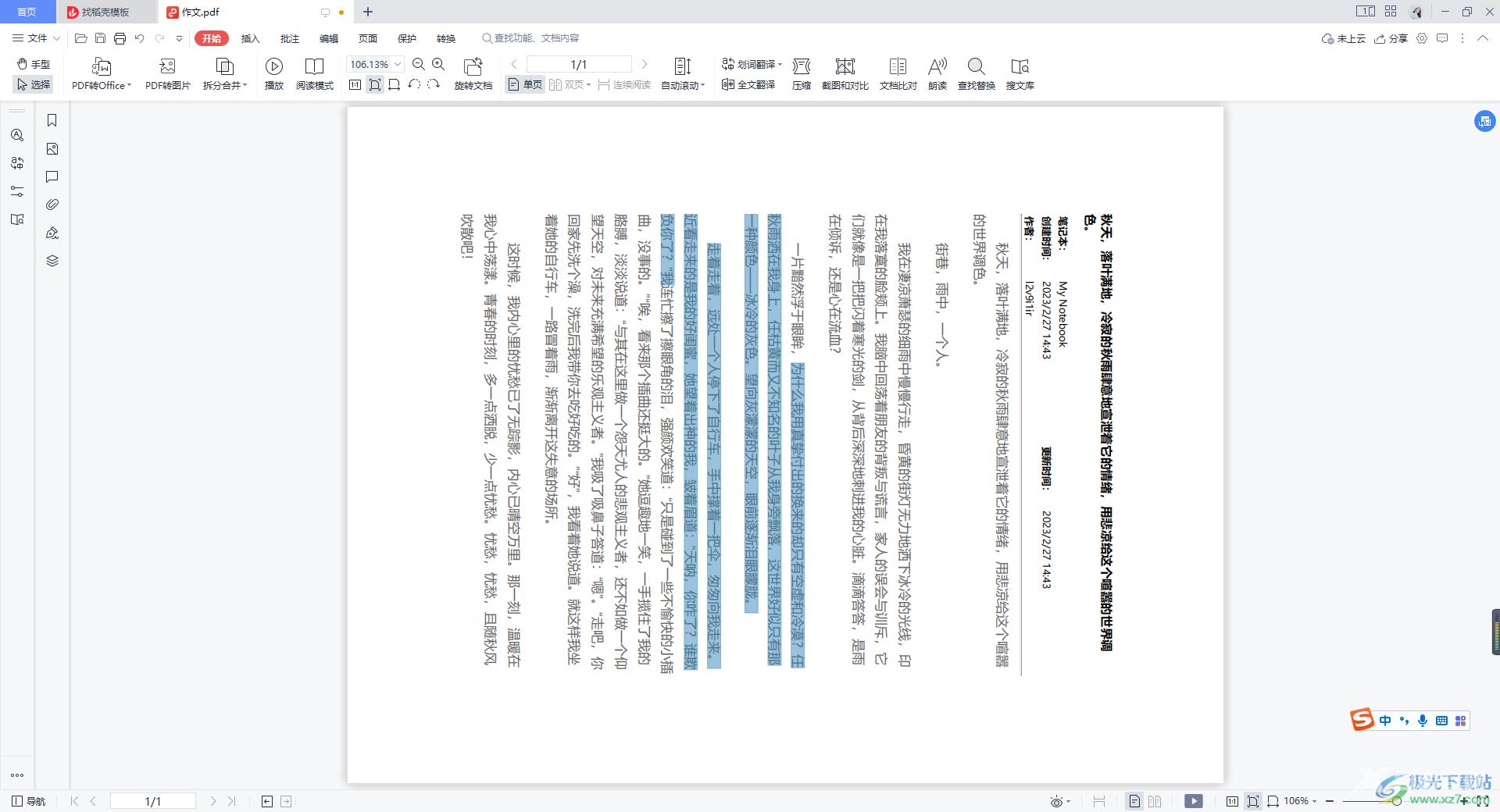Click the 查找功能 search box
The image size is (1500, 812).
pos(531,38)
